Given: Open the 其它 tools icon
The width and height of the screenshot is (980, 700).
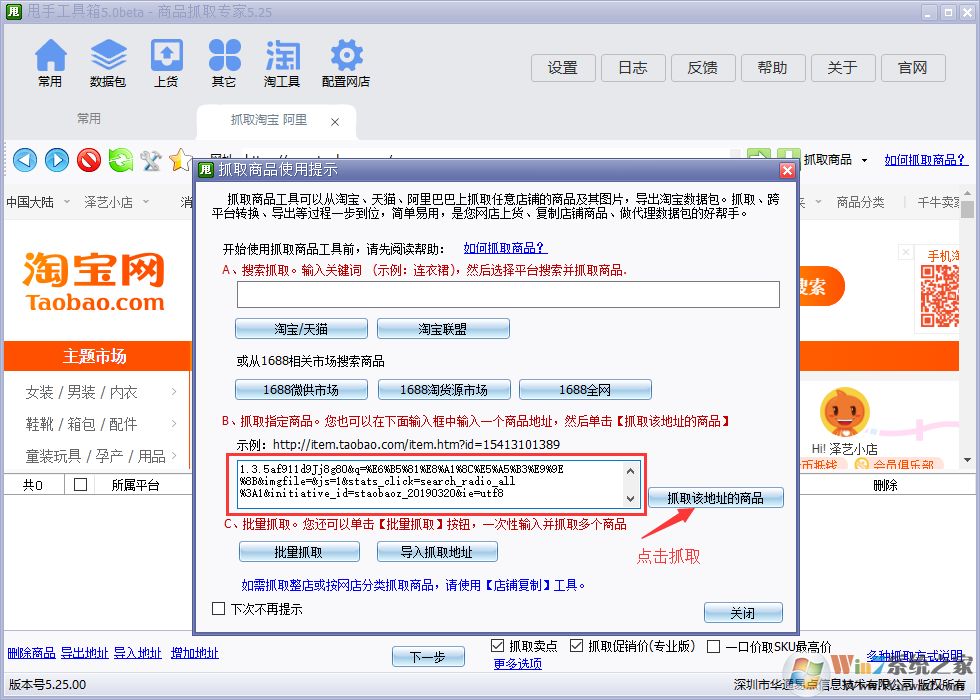Looking at the screenshot, I should point(224,60).
